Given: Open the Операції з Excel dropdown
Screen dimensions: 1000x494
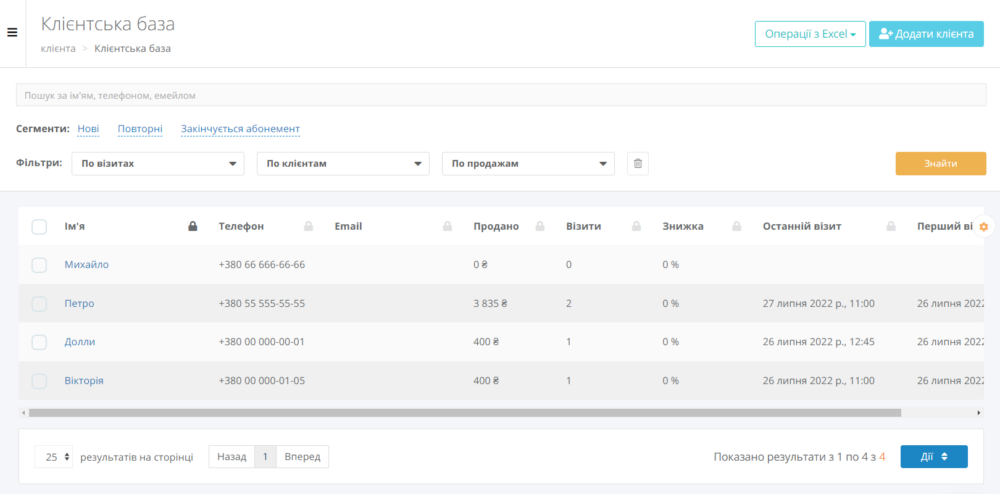Looking at the screenshot, I should 809,34.
